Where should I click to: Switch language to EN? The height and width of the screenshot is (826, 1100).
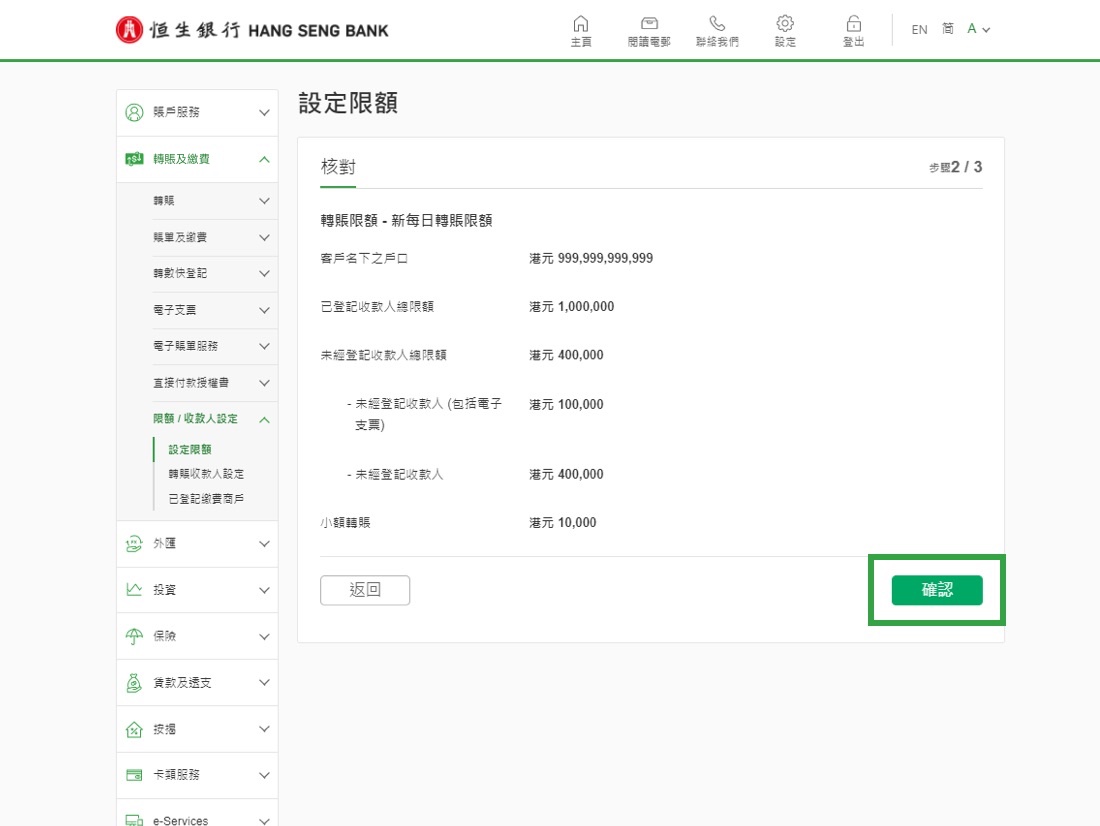coord(919,30)
